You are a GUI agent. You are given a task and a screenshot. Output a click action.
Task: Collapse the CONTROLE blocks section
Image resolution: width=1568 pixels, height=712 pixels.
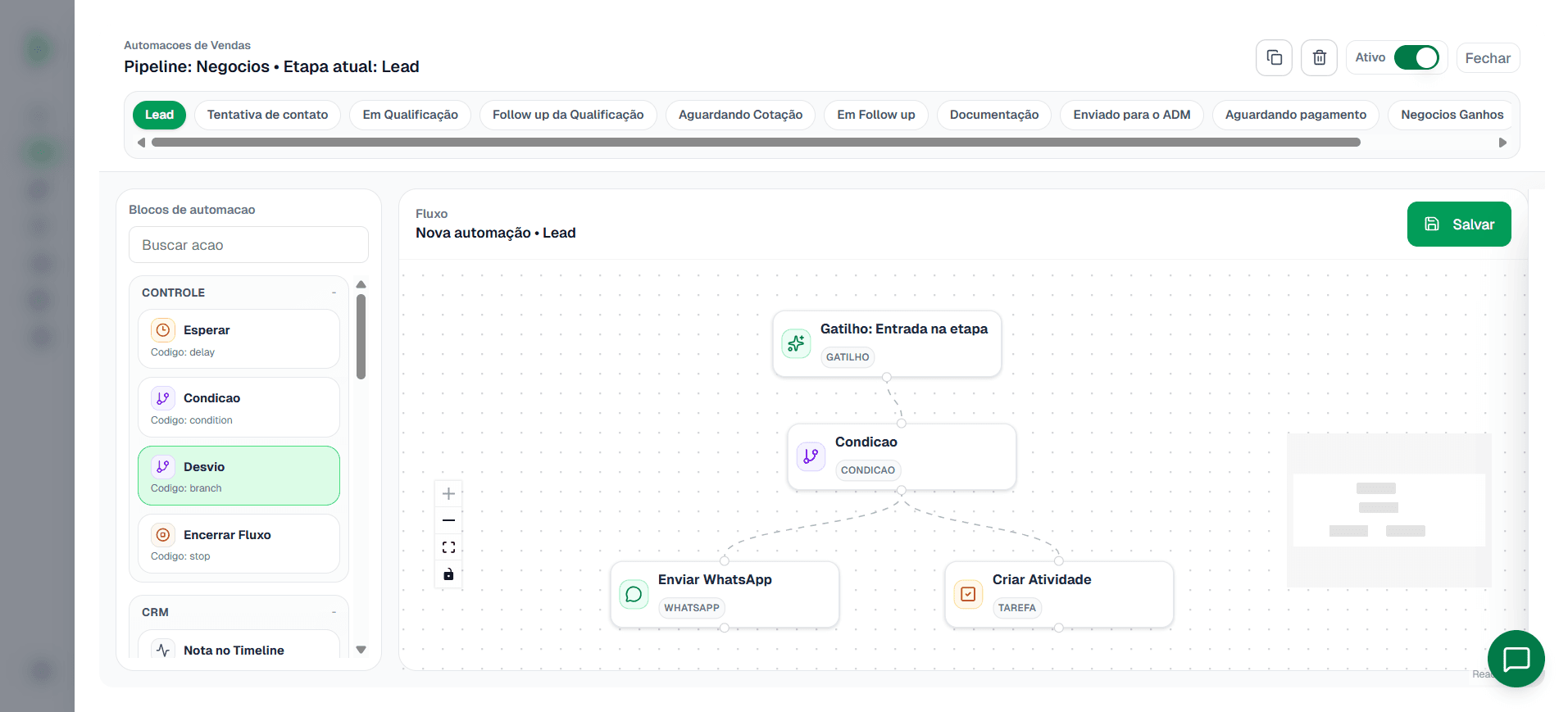coord(334,293)
